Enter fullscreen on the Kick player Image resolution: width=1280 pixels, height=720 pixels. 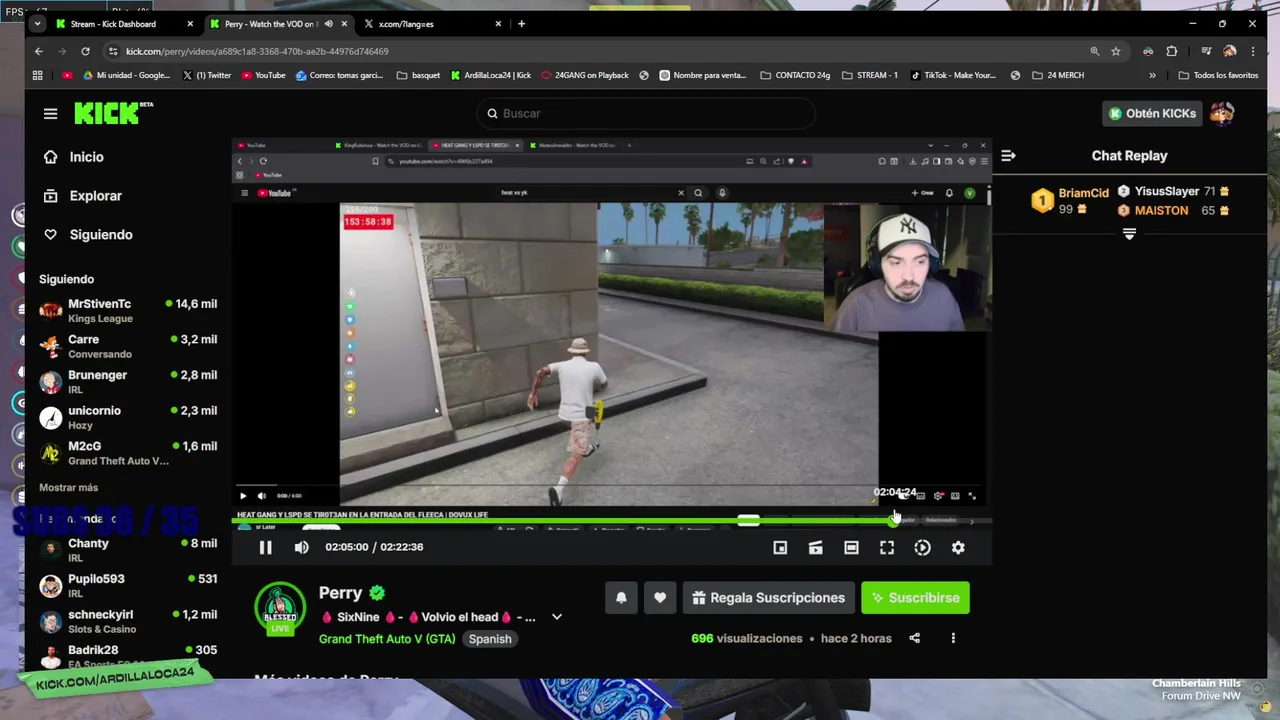click(x=887, y=547)
